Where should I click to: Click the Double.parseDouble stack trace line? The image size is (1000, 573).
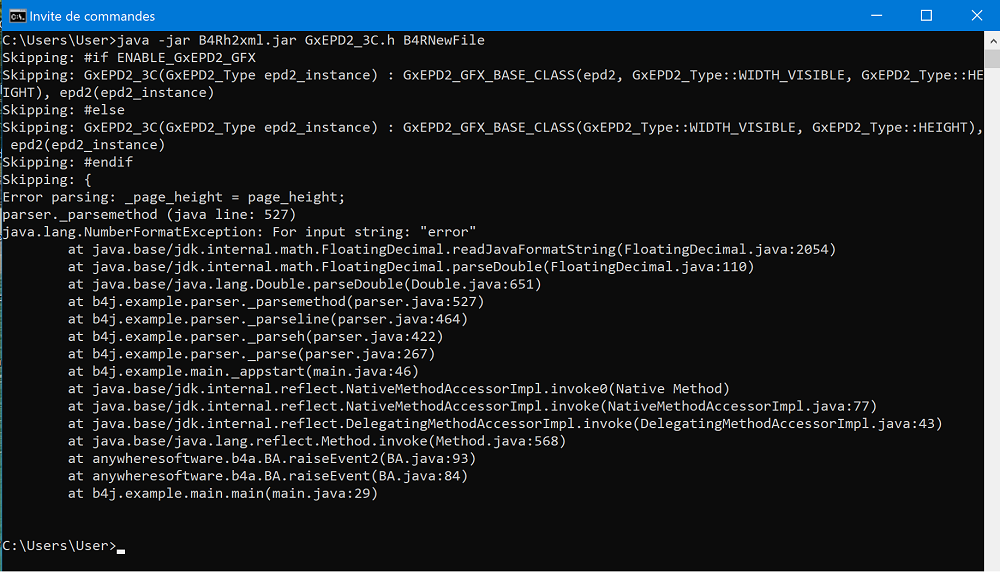point(304,284)
